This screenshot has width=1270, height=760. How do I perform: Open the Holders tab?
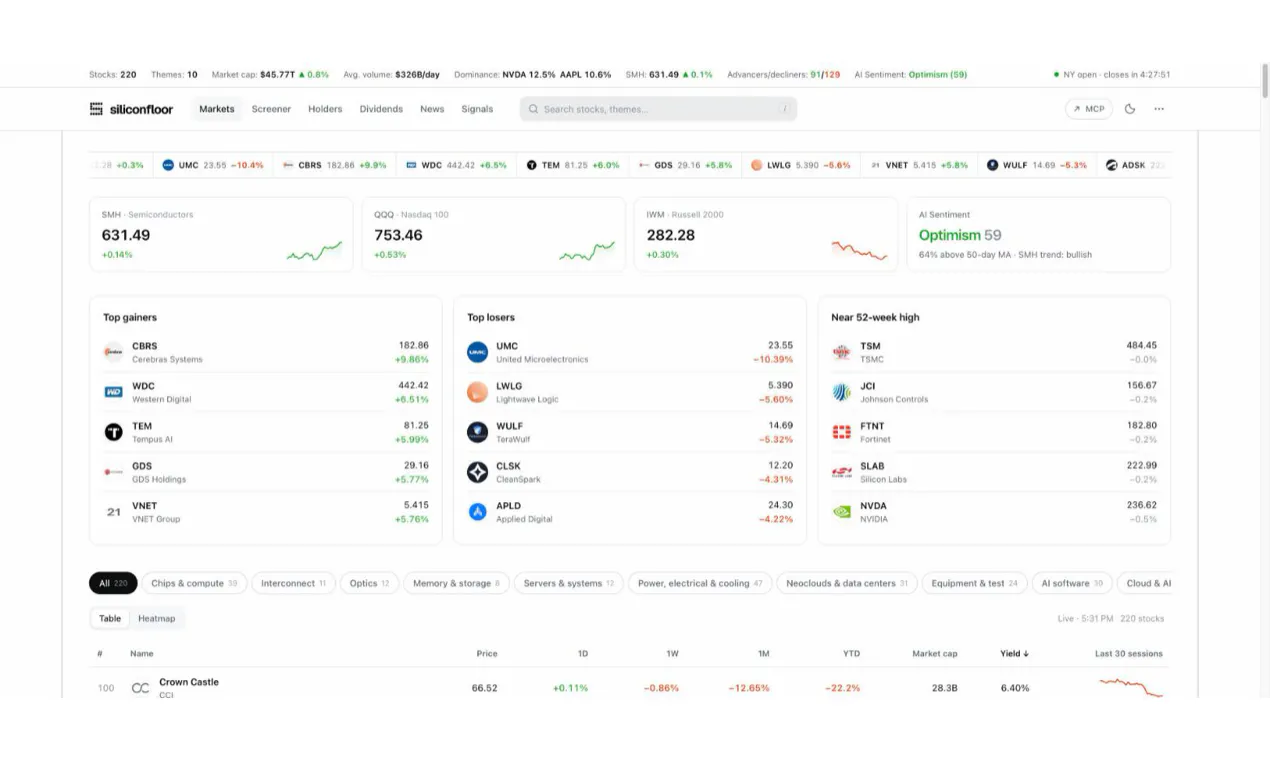(325, 109)
